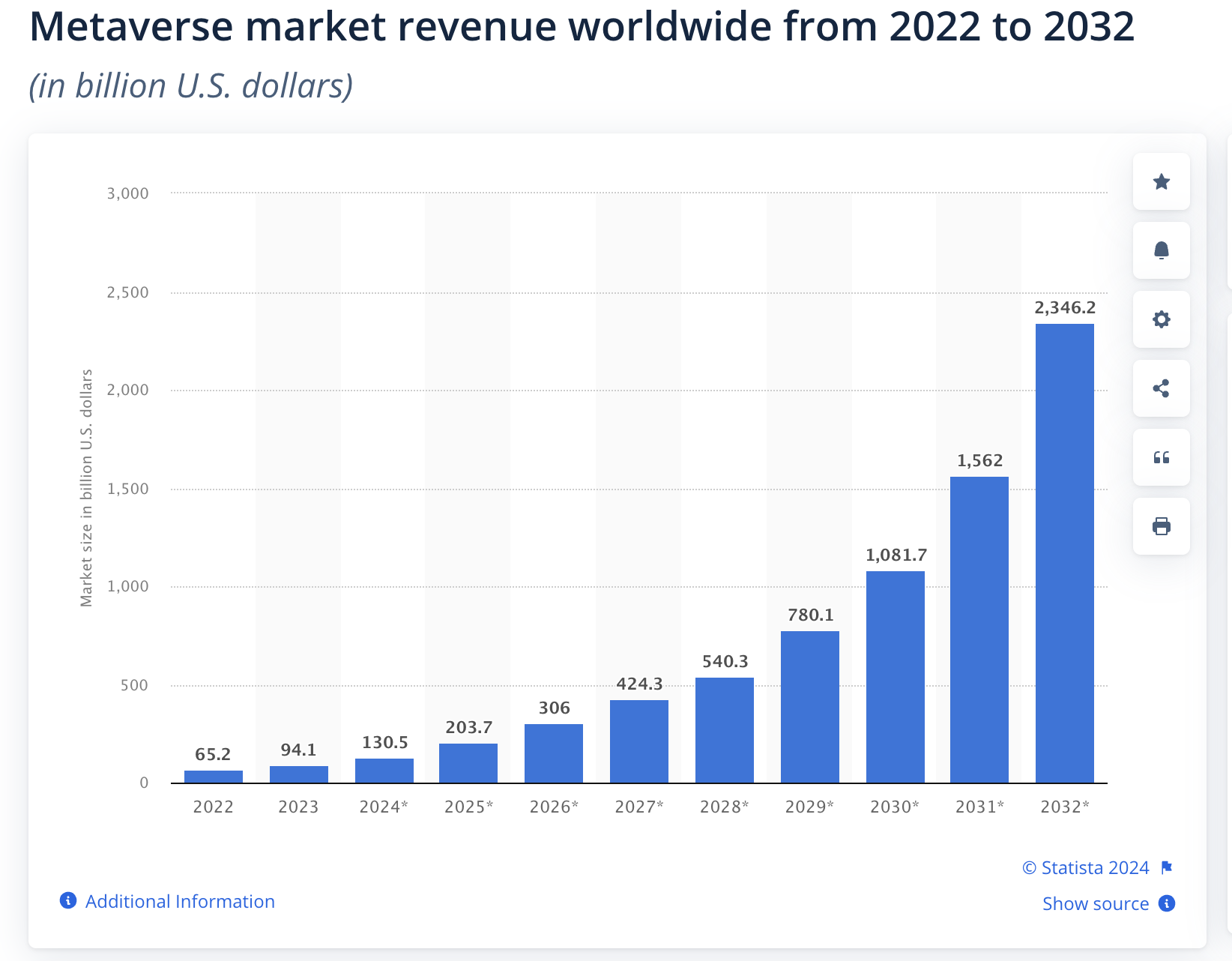
Task: Click the 2023 bar in chart
Action: [x=299, y=774]
